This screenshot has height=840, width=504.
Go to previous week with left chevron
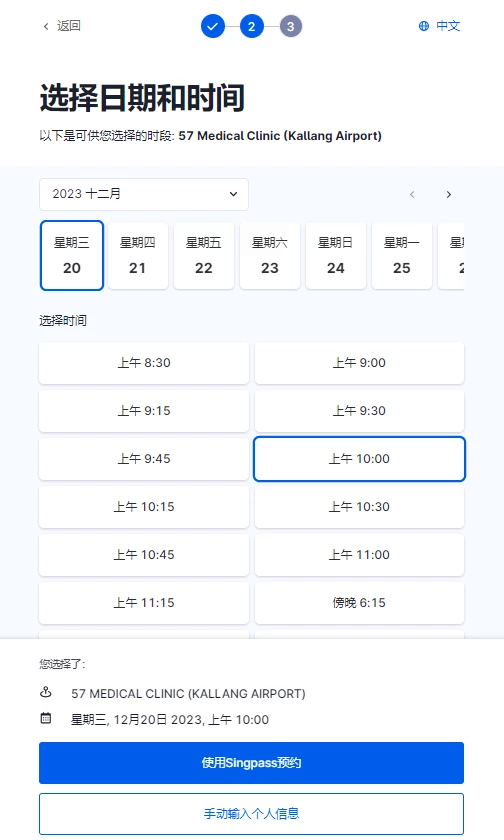click(x=412, y=194)
